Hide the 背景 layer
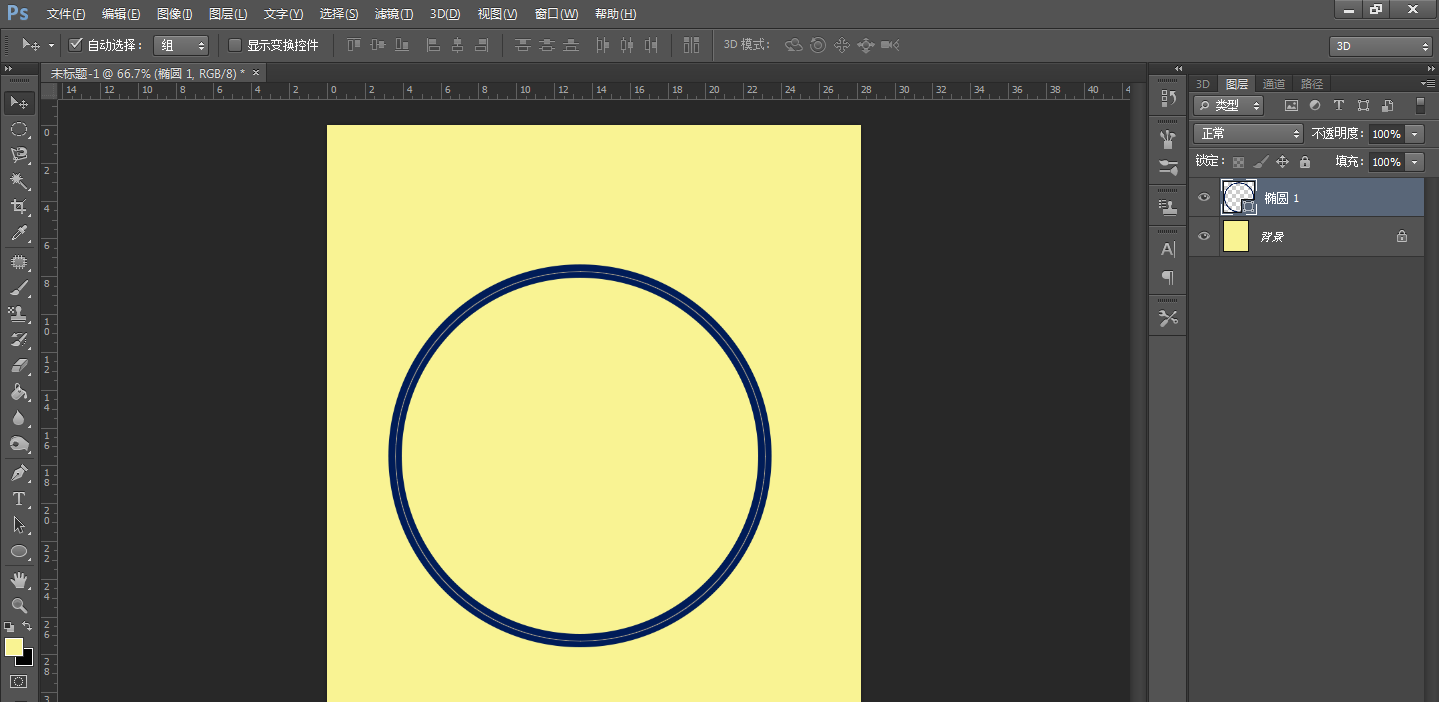This screenshot has height=702, width=1439. click(1204, 236)
